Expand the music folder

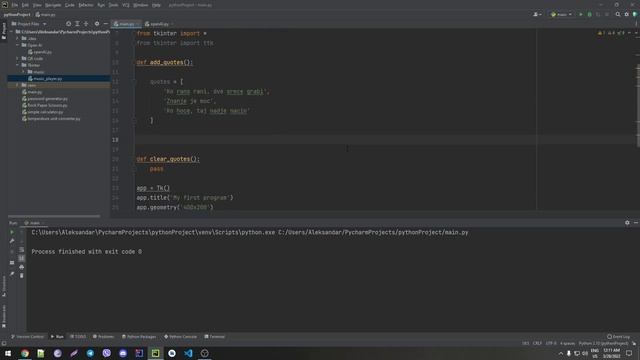tap(24, 72)
